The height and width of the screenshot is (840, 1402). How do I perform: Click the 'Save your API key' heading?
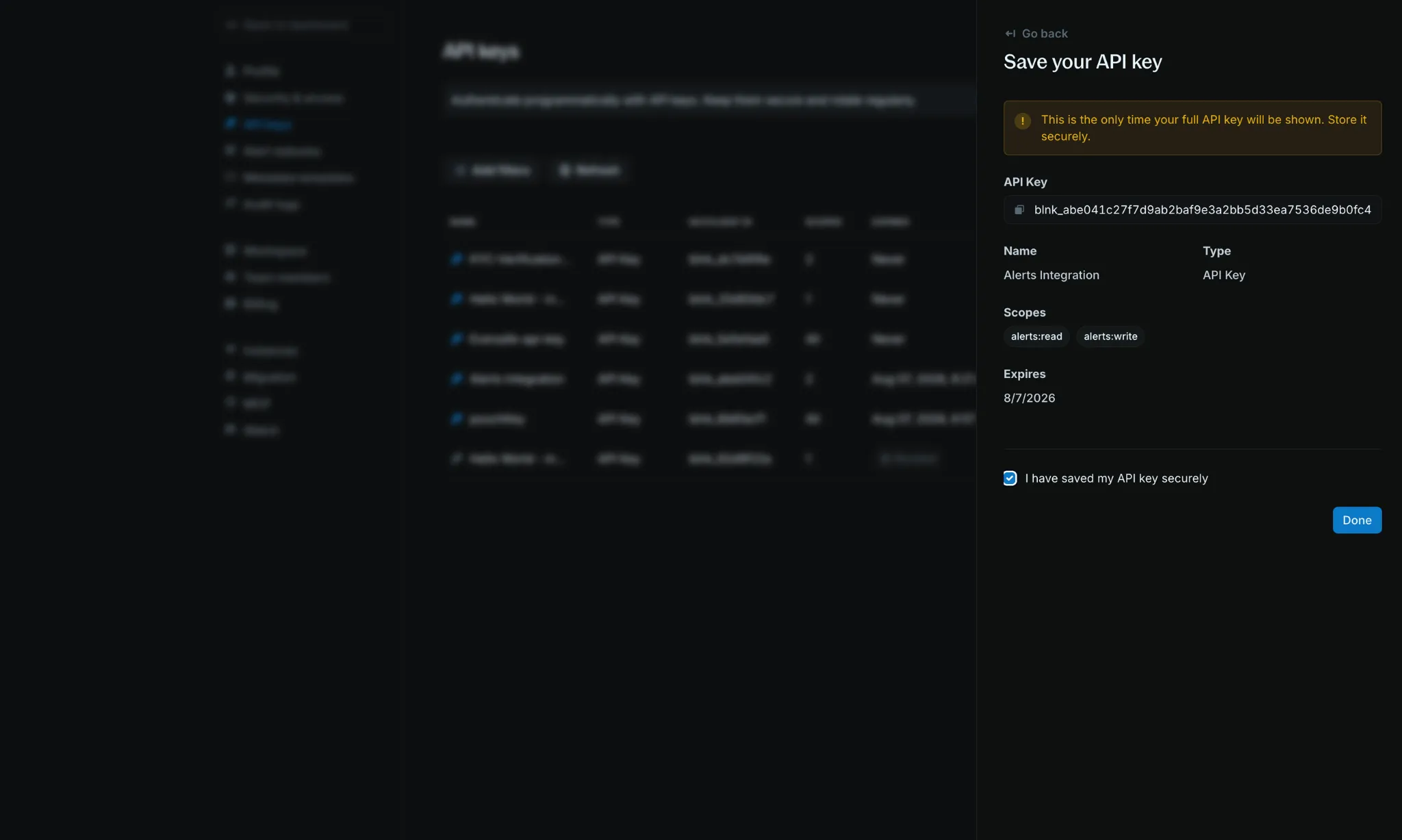click(x=1082, y=62)
